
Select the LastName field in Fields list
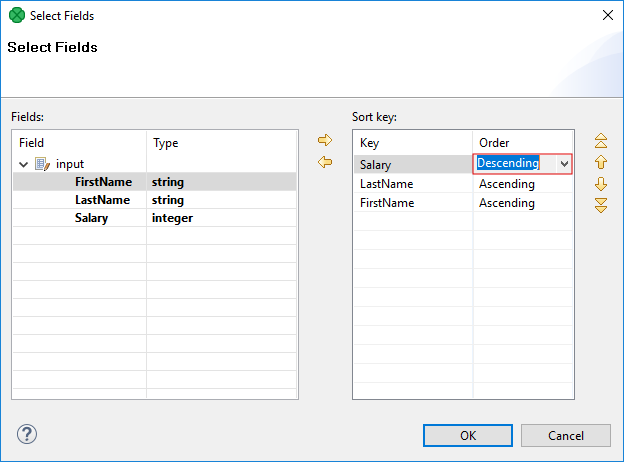[x=102, y=200]
